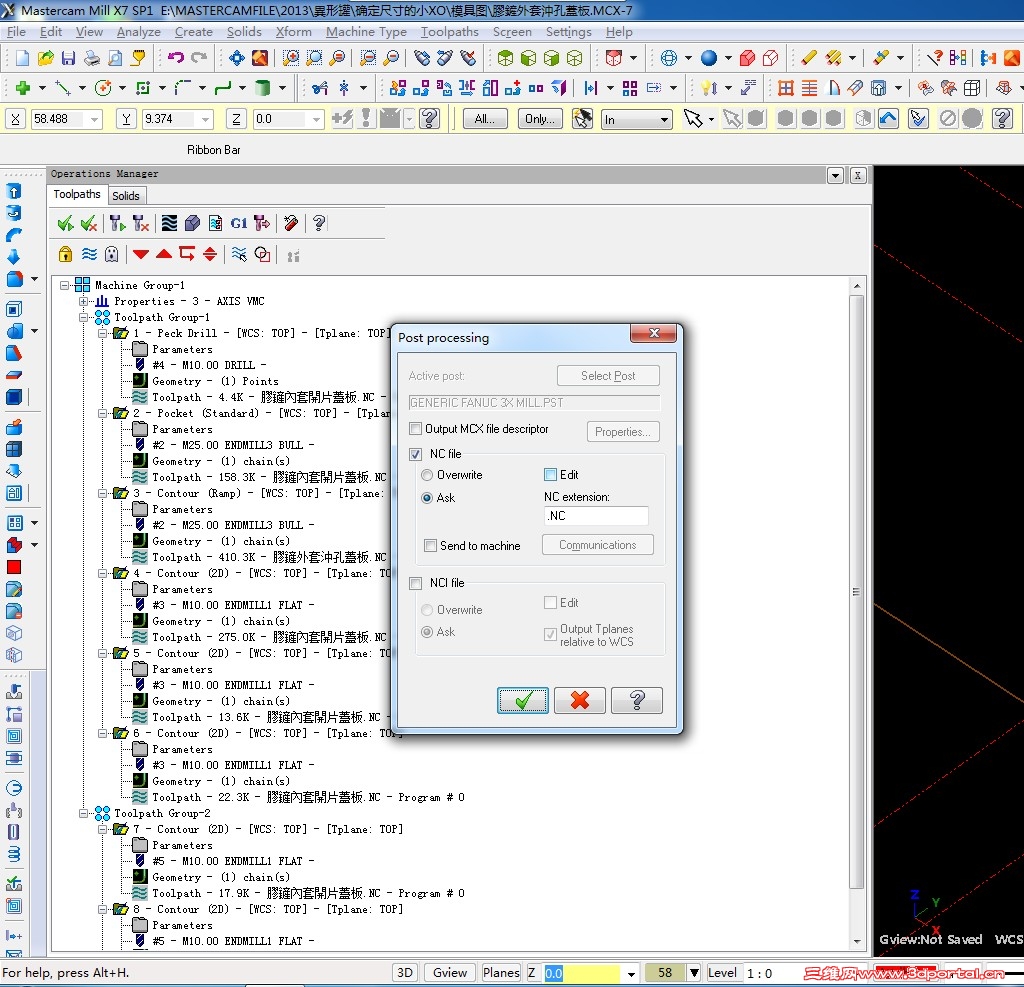Click Operations Manager scrollbar down arrow
Screen dimensions: 1024x987
pos(857,941)
